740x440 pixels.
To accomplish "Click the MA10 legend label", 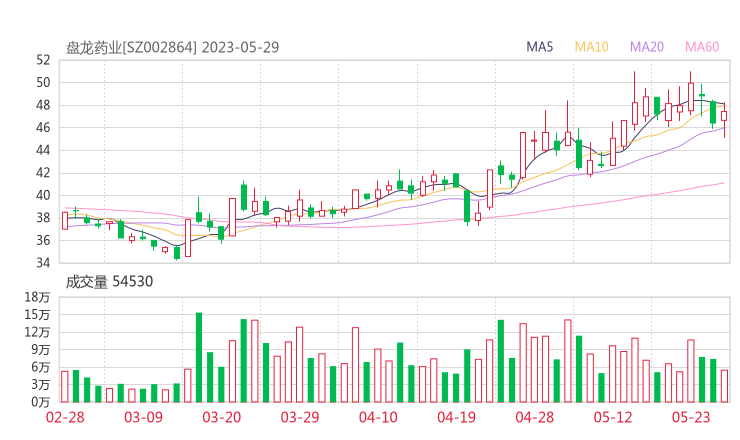I will [591, 47].
